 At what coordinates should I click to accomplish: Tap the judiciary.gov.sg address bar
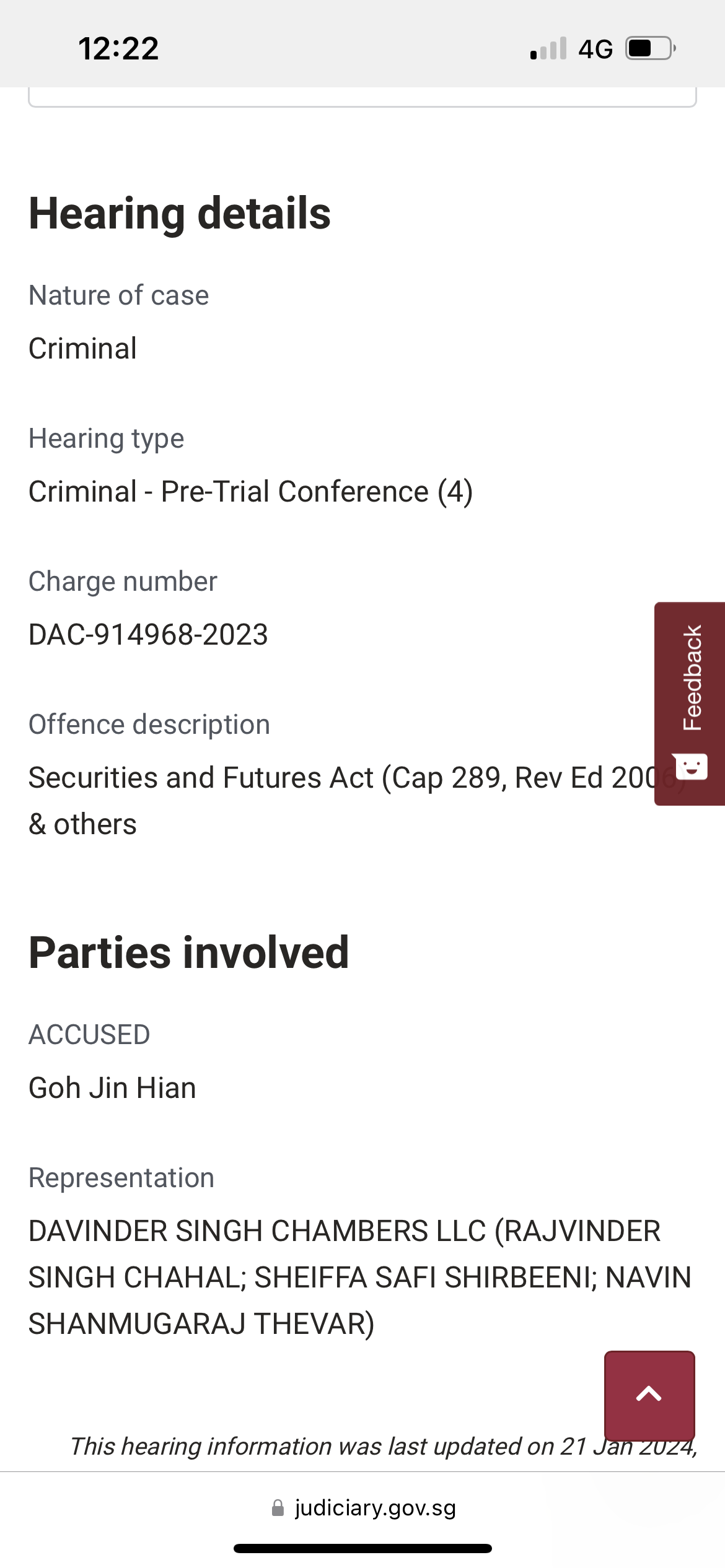[x=364, y=1507]
